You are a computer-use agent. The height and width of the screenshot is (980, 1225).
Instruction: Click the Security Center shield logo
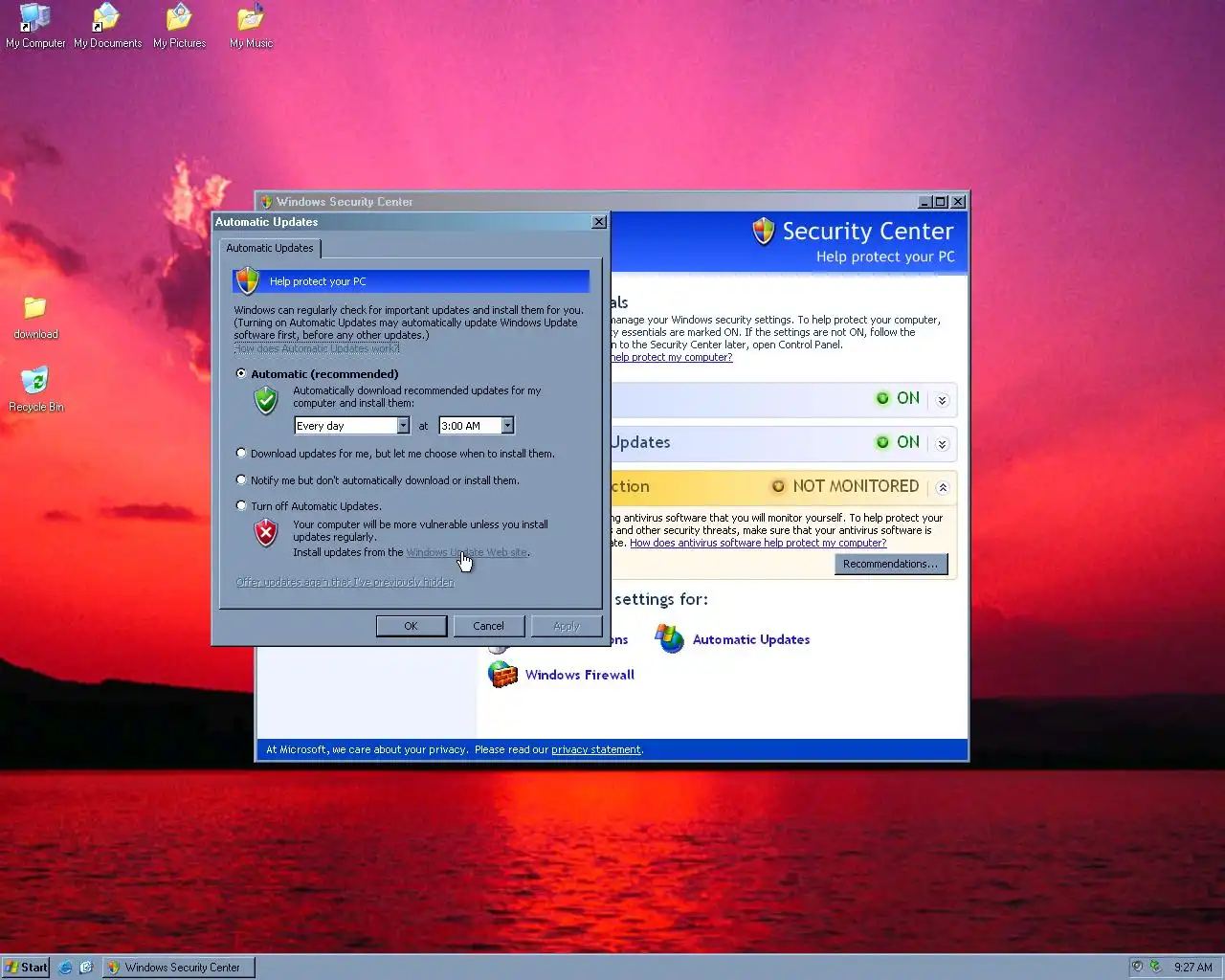click(763, 231)
